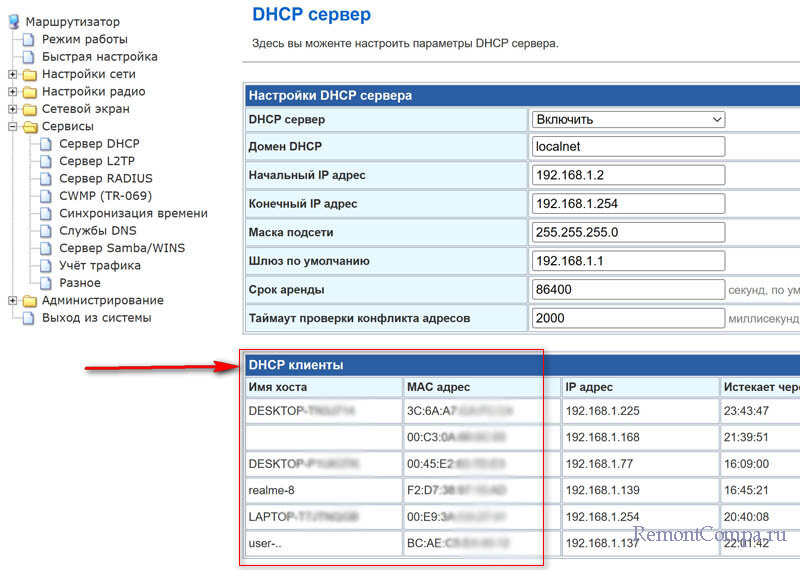The width and height of the screenshot is (800, 570).
Task: Open the Сервер Samba/WINS page
Action: click(x=121, y=248)
